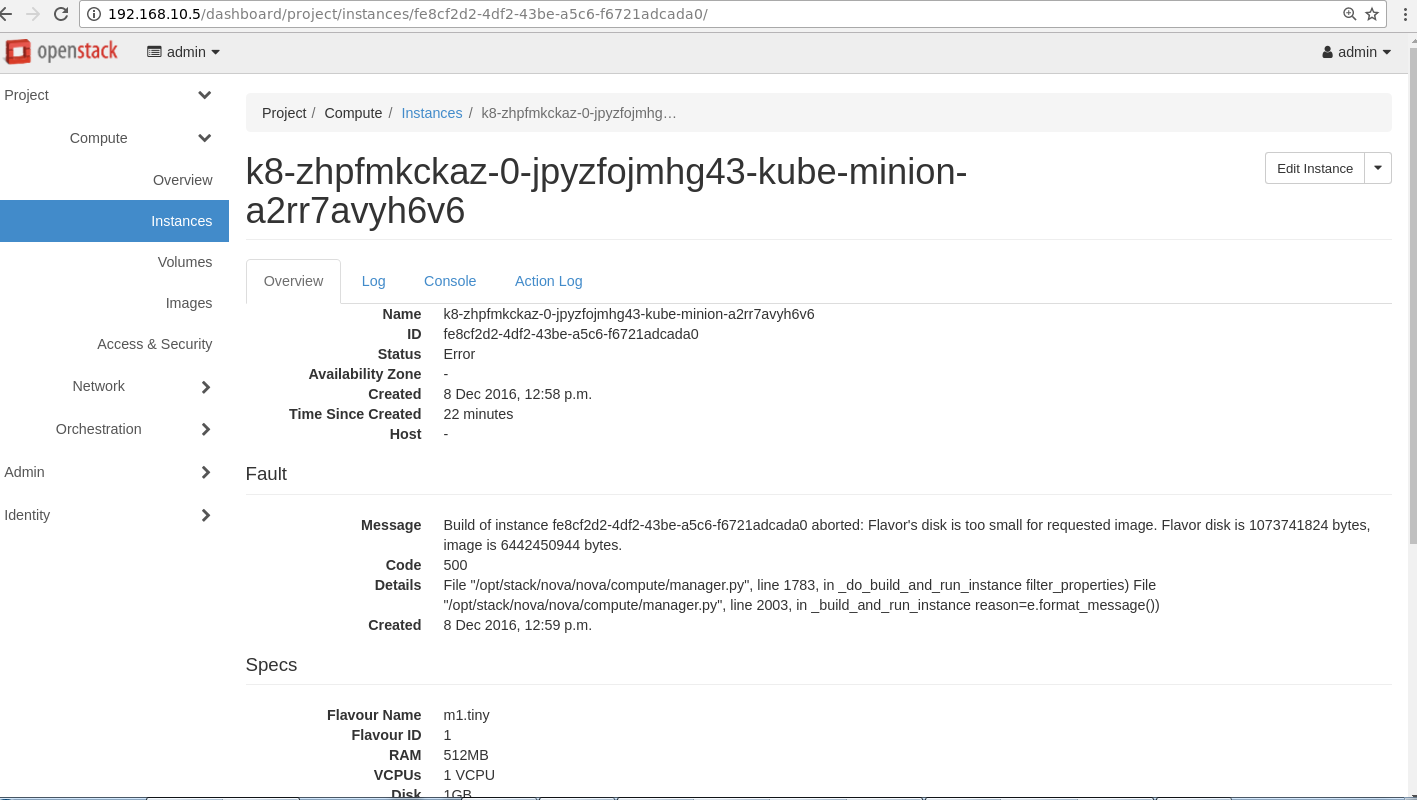
Task: Click the instance created date 12:58 p.m.
Action: pyautogui.click(x=518, y=394)
